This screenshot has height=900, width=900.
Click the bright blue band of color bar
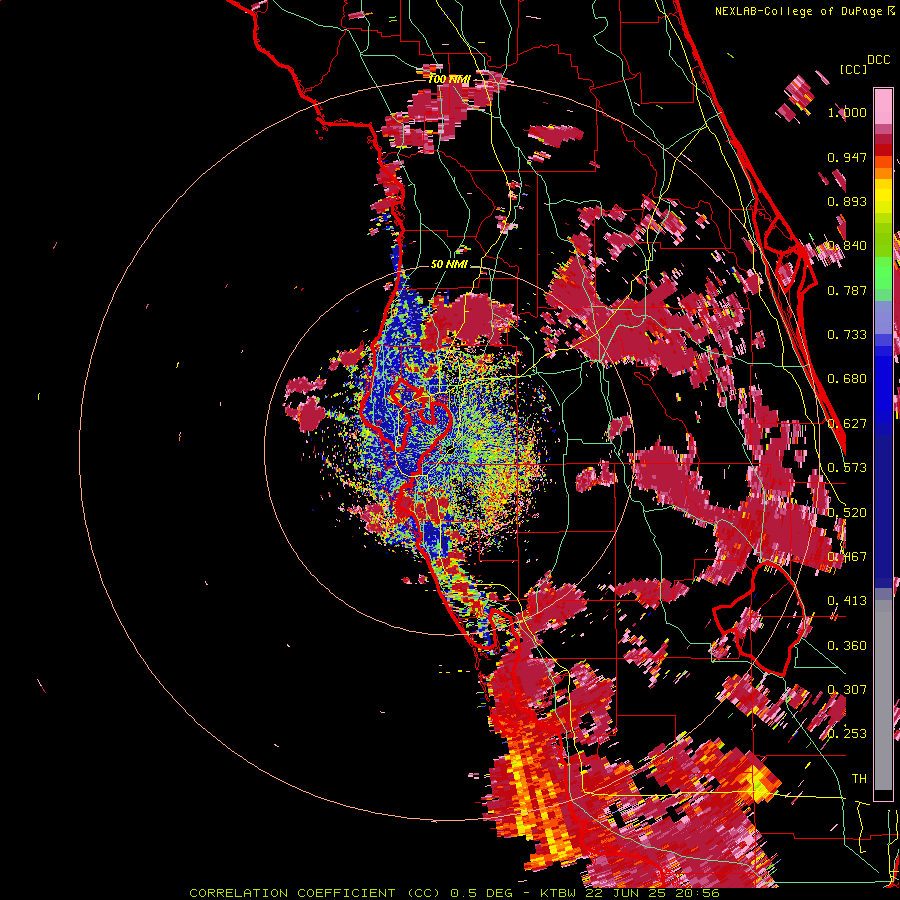[x=883, y=385]
